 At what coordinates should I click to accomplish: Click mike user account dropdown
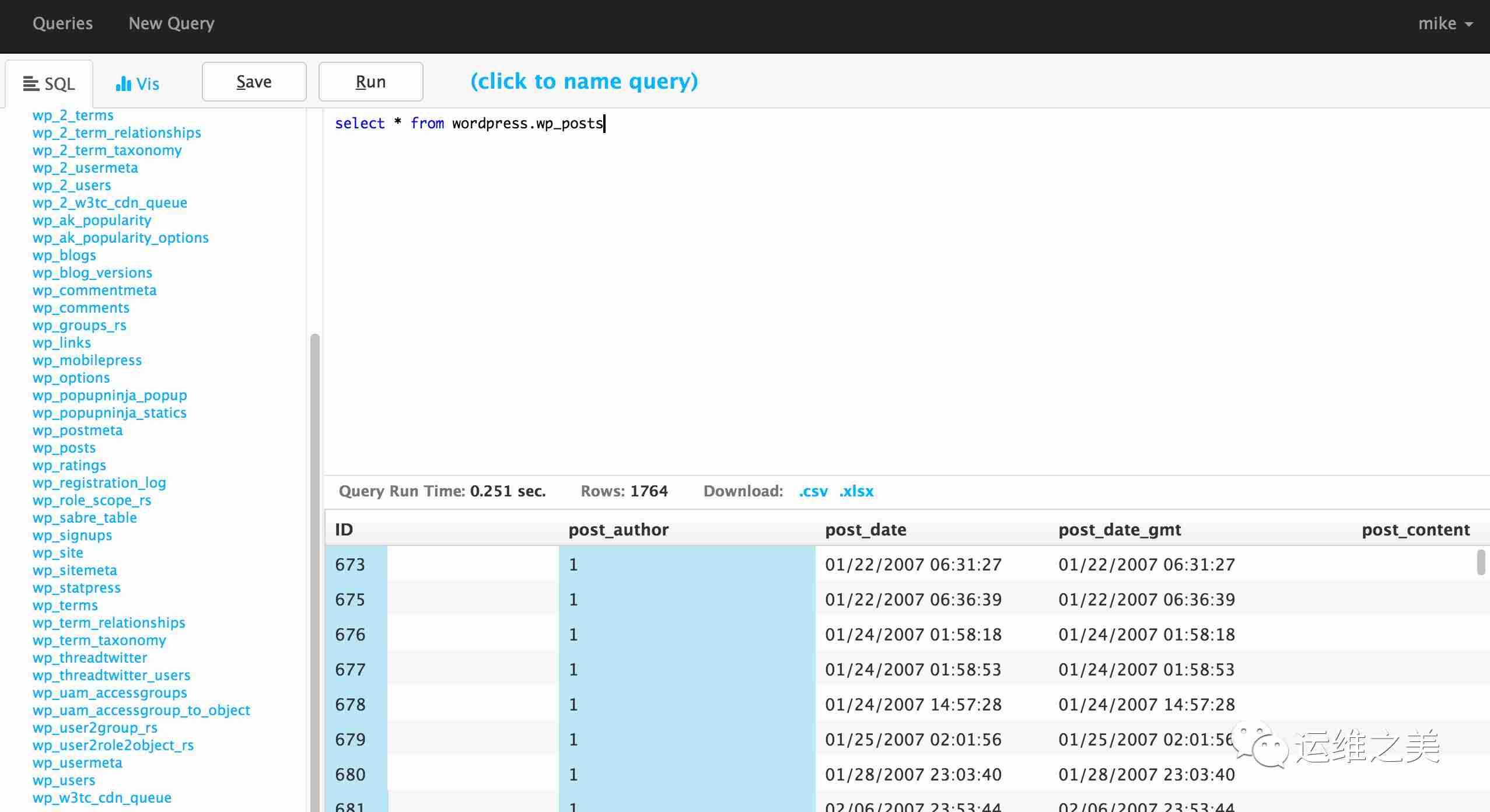1442,23
